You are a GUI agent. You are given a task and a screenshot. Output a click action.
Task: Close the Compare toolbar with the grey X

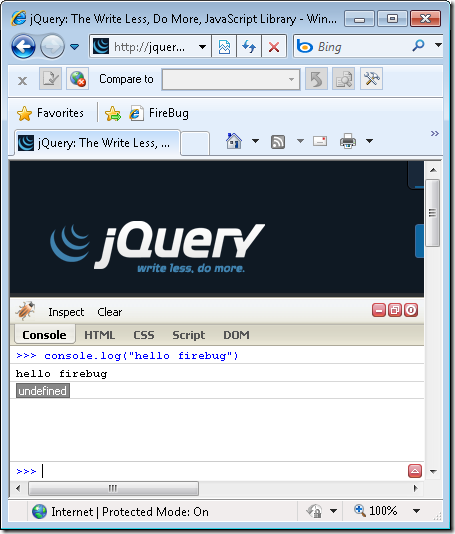click(x=22, y=81)
